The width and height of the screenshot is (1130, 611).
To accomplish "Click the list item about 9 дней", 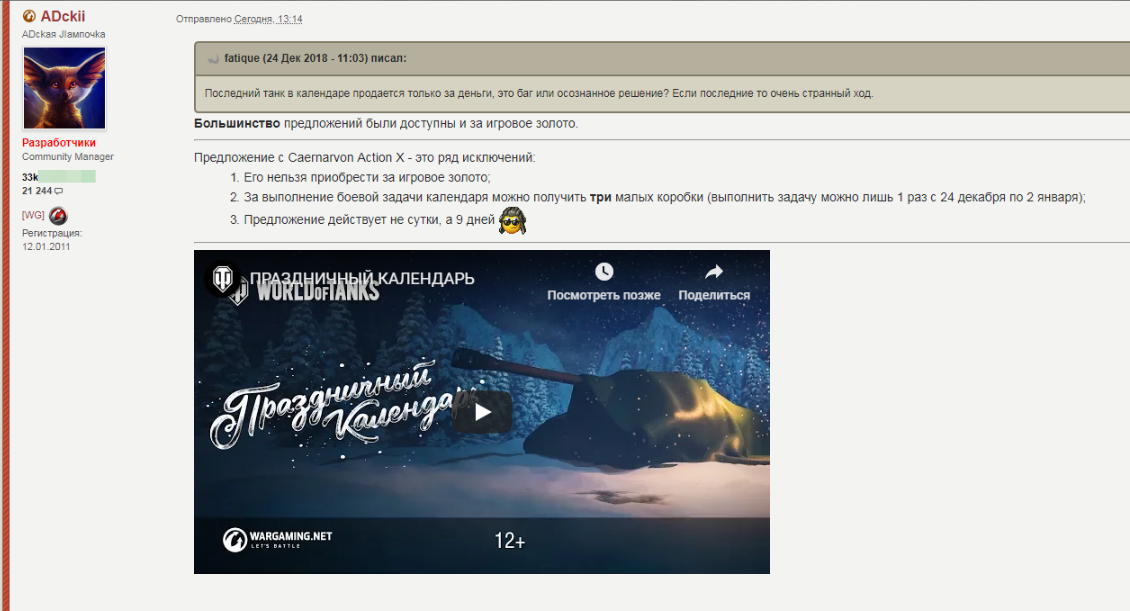I will [369, 220].
